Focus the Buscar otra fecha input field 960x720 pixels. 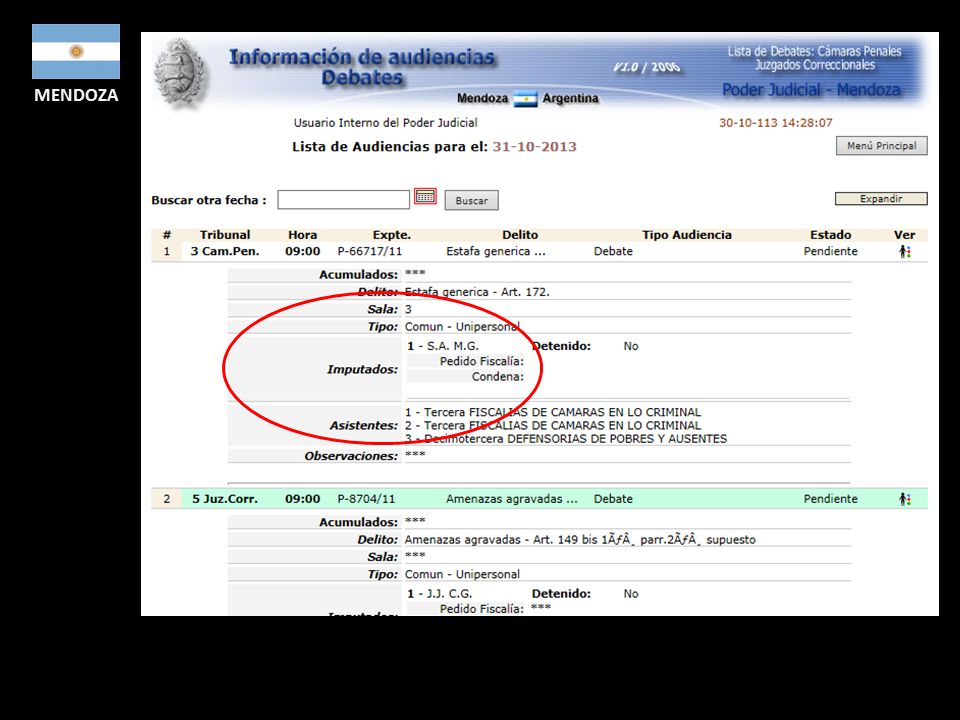[x=343, y=200]
